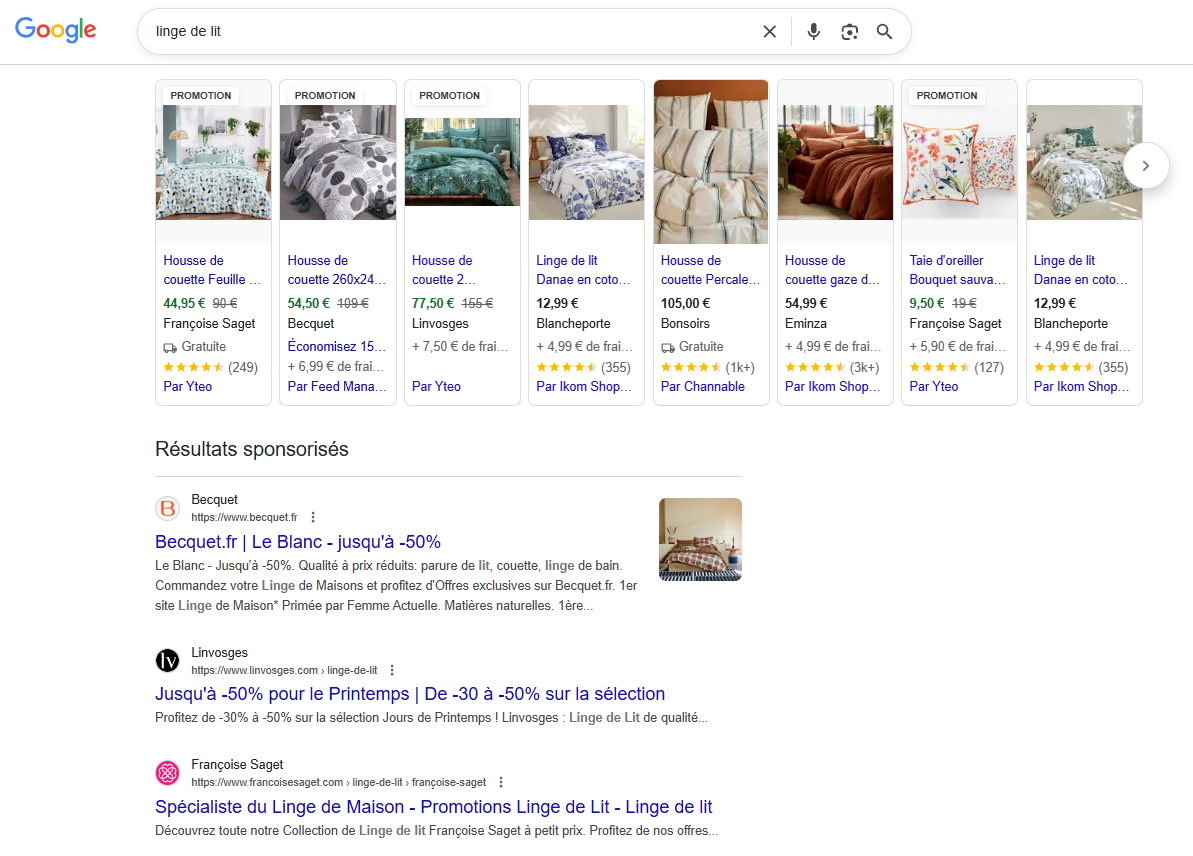Click the 54,99 € Eminza price
The image size is (1193, 856).
click(x=806, y=303)
